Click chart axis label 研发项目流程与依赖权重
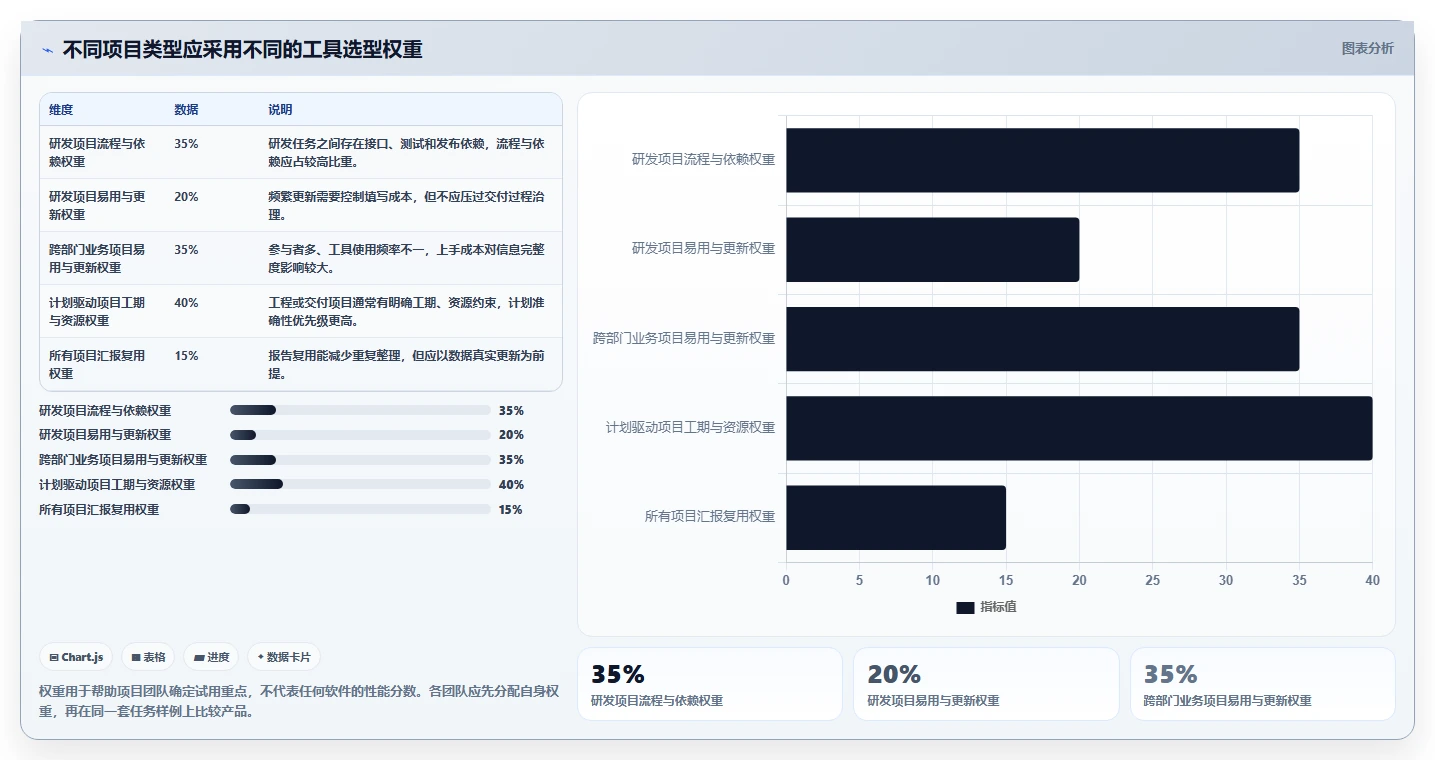 pyautogui.click(x=703, y=160)
